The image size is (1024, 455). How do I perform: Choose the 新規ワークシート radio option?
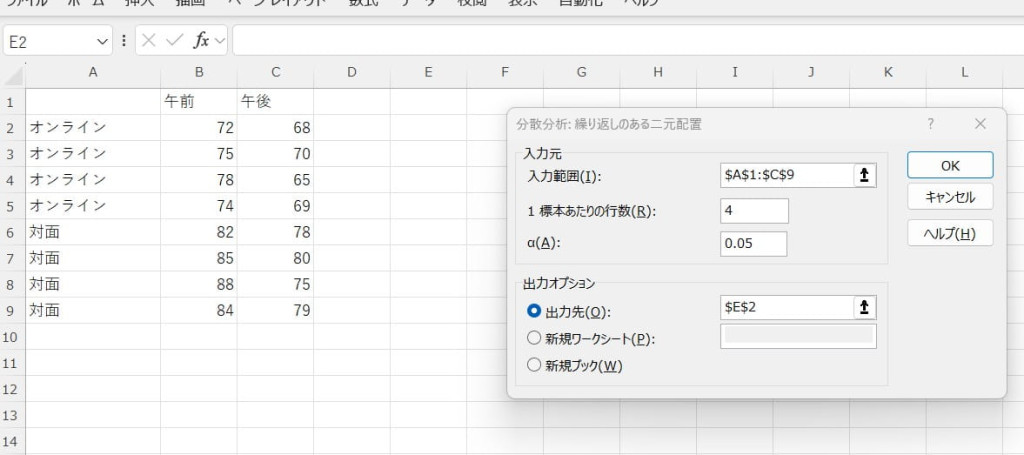533,338
